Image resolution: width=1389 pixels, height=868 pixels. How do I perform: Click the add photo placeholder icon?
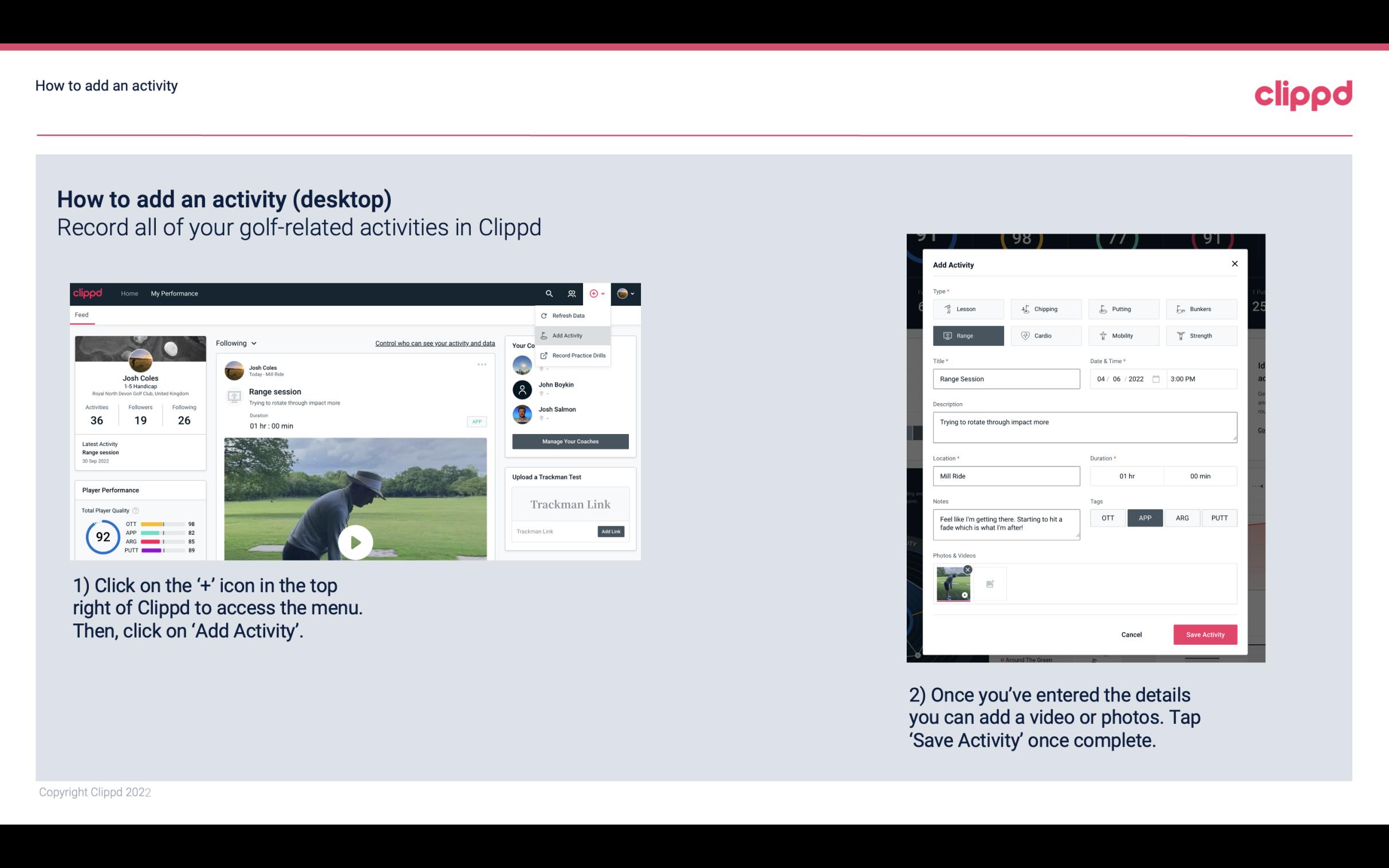click(x=990, y=584)
